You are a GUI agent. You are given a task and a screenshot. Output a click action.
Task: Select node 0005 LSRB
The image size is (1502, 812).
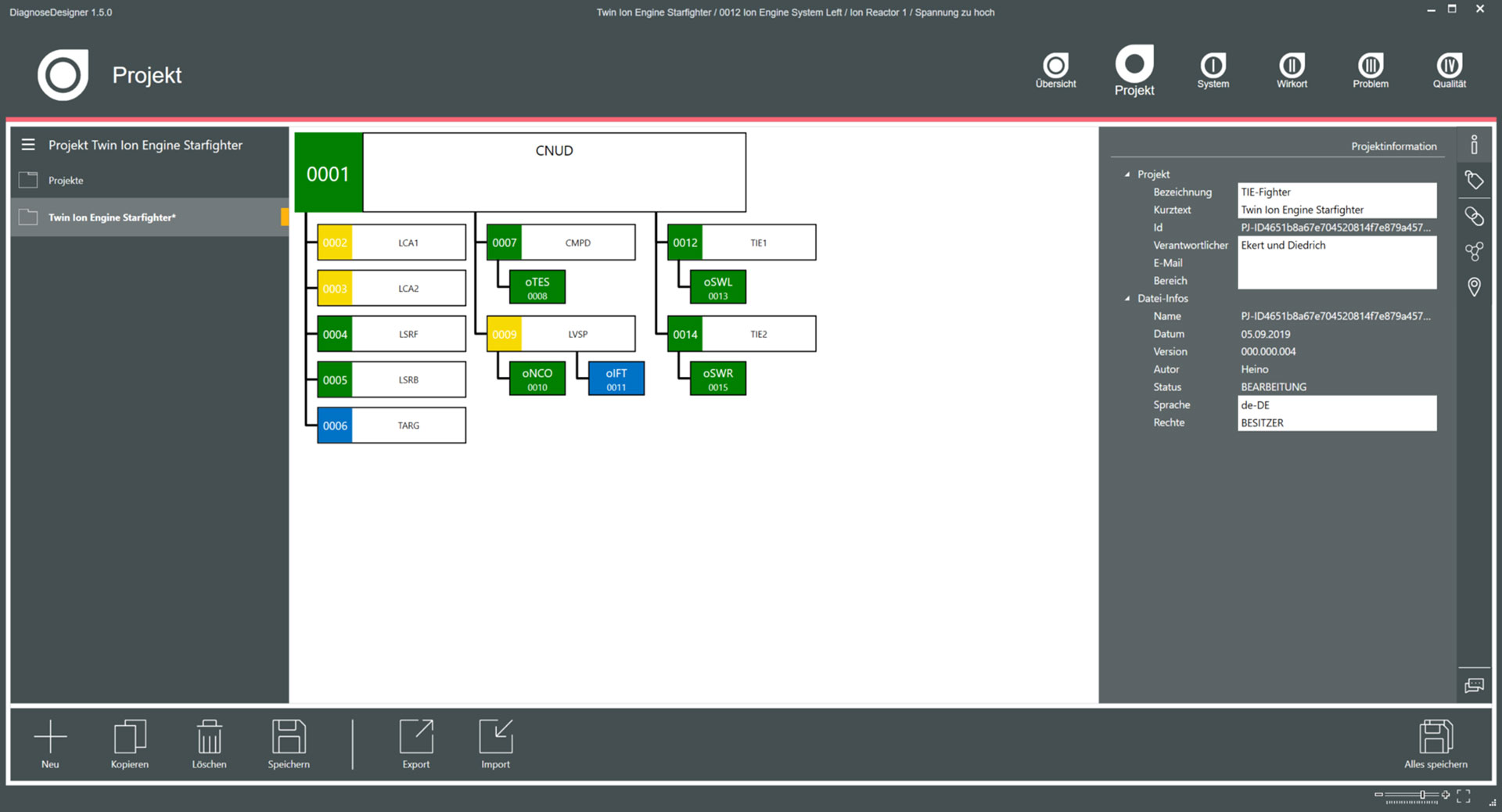tap(391, 380)
